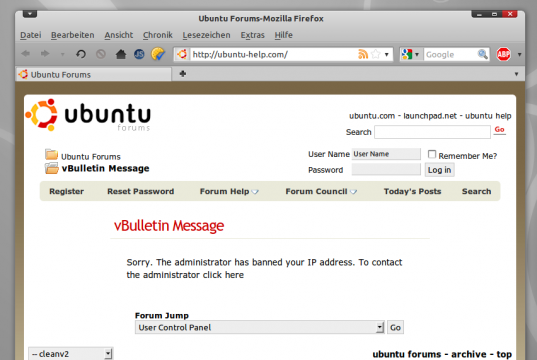
Task: Click the ubuntu forums footer link
Action: click(407, 354)
